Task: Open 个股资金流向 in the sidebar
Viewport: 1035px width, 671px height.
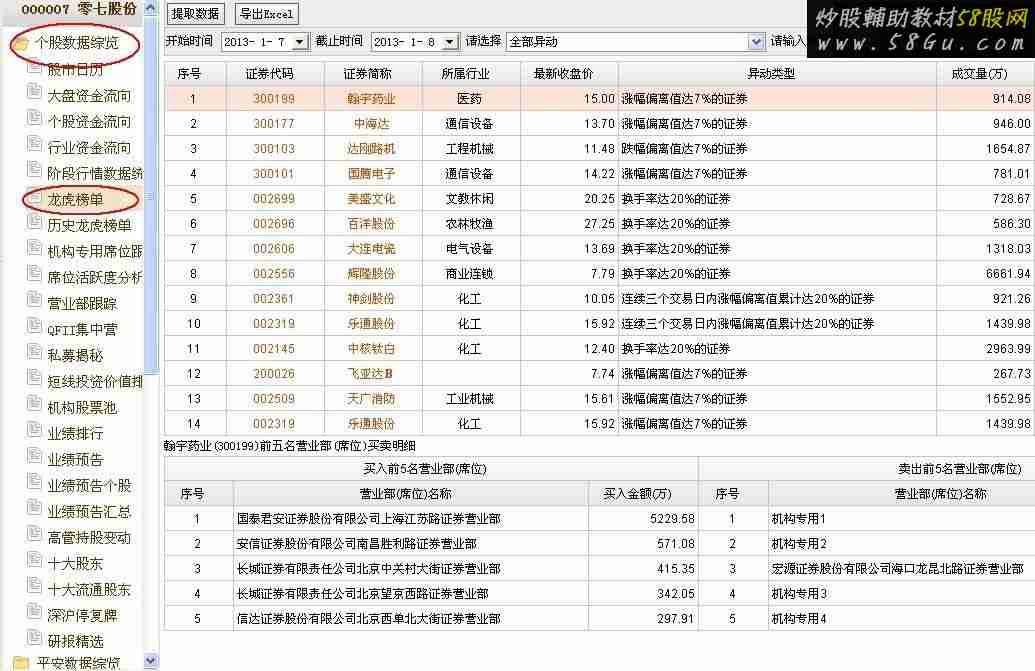Action: click(88, 121)
